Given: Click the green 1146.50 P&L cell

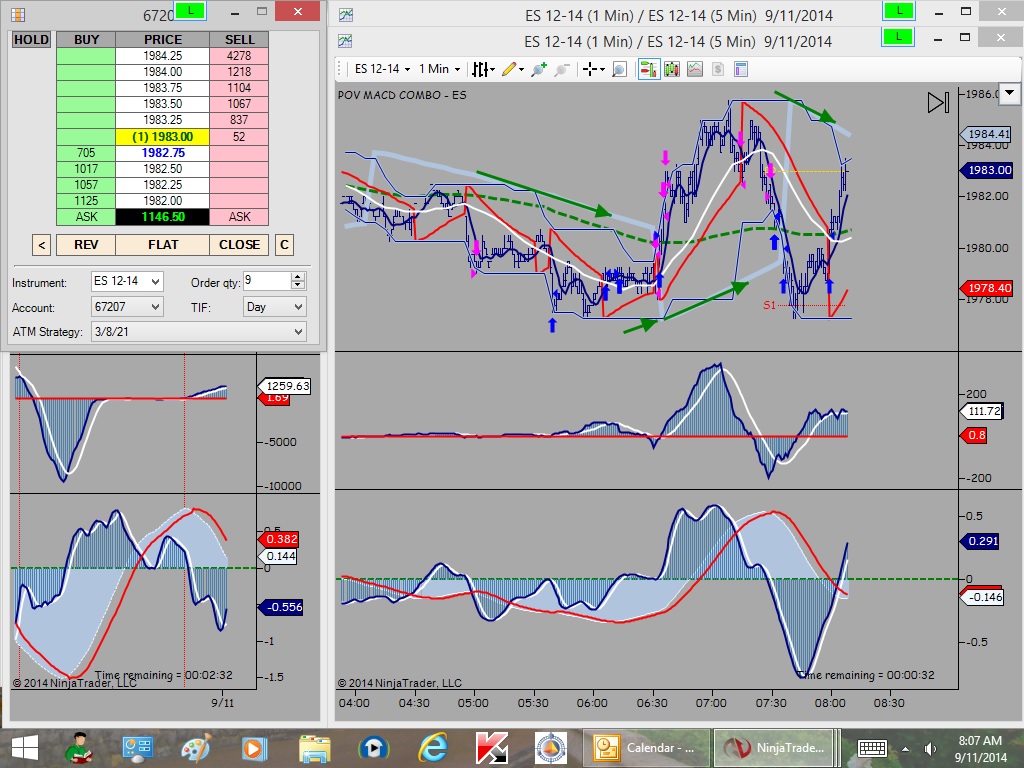Looking at the screenshot, I should (x=163, y=217).
